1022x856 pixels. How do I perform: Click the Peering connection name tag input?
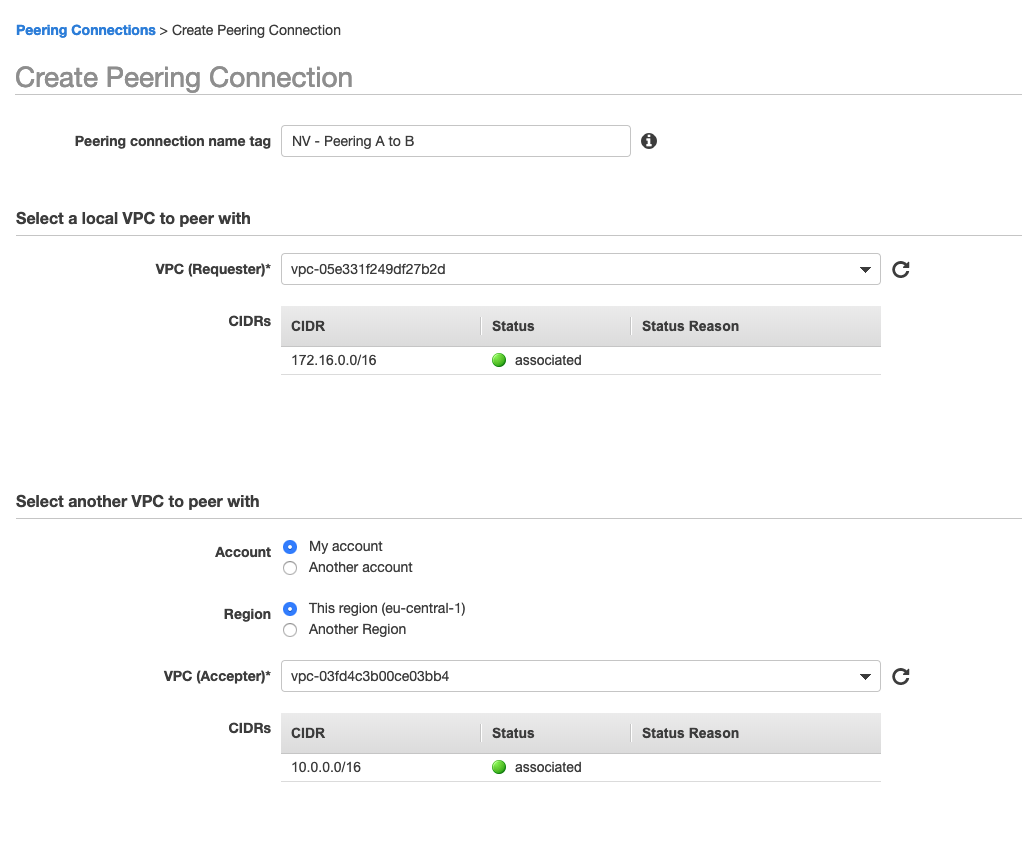455,141
